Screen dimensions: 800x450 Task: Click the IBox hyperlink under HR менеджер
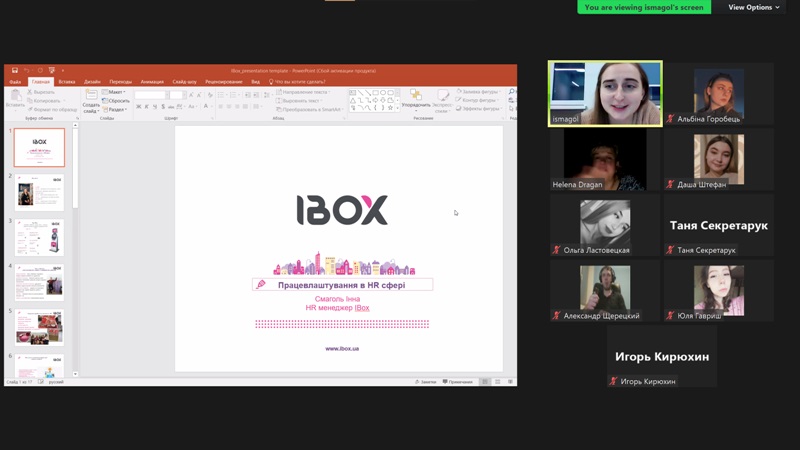coord(362,308)
